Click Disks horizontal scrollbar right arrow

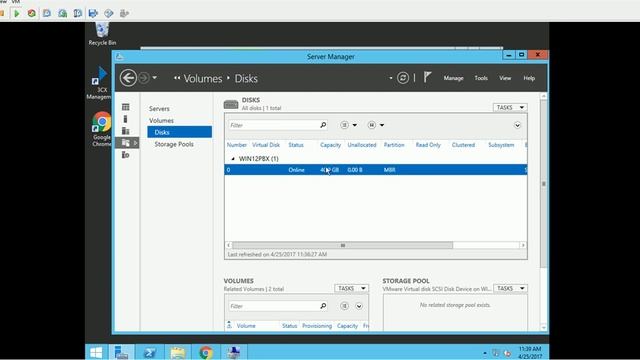[523, 245]
